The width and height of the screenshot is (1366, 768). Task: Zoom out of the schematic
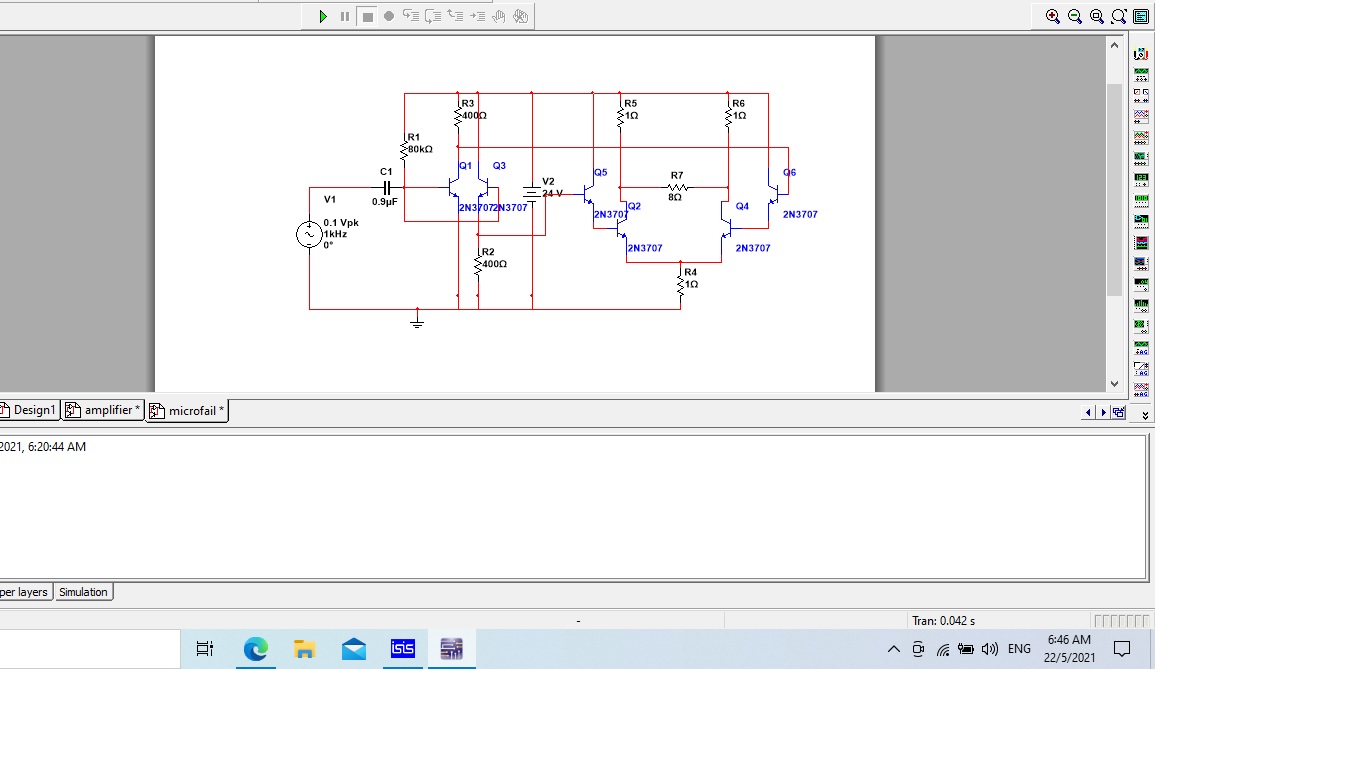click(1074, 16)
